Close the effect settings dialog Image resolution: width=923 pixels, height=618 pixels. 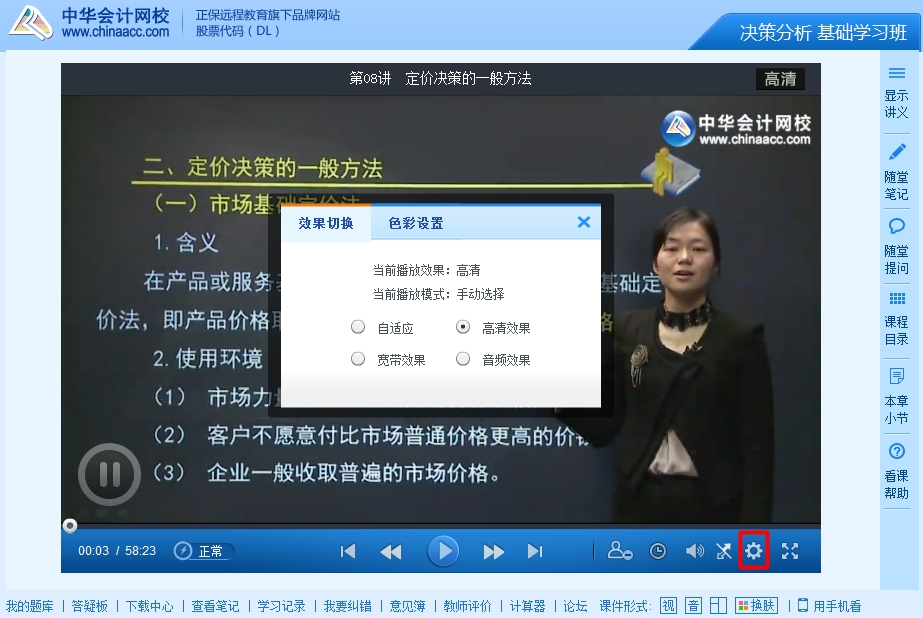(584, 222)
